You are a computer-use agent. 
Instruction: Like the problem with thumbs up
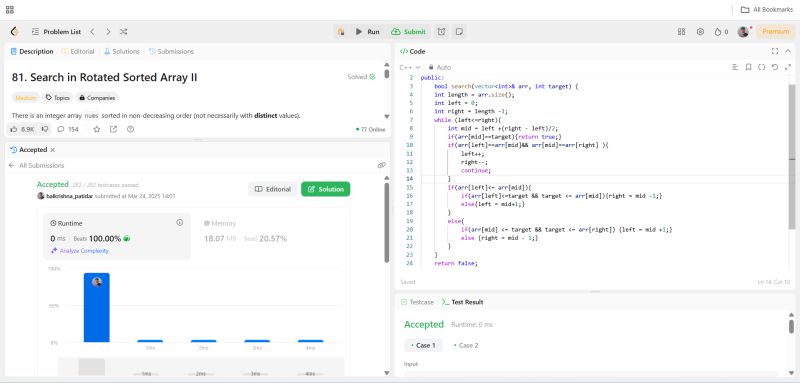tap(22, 130)
